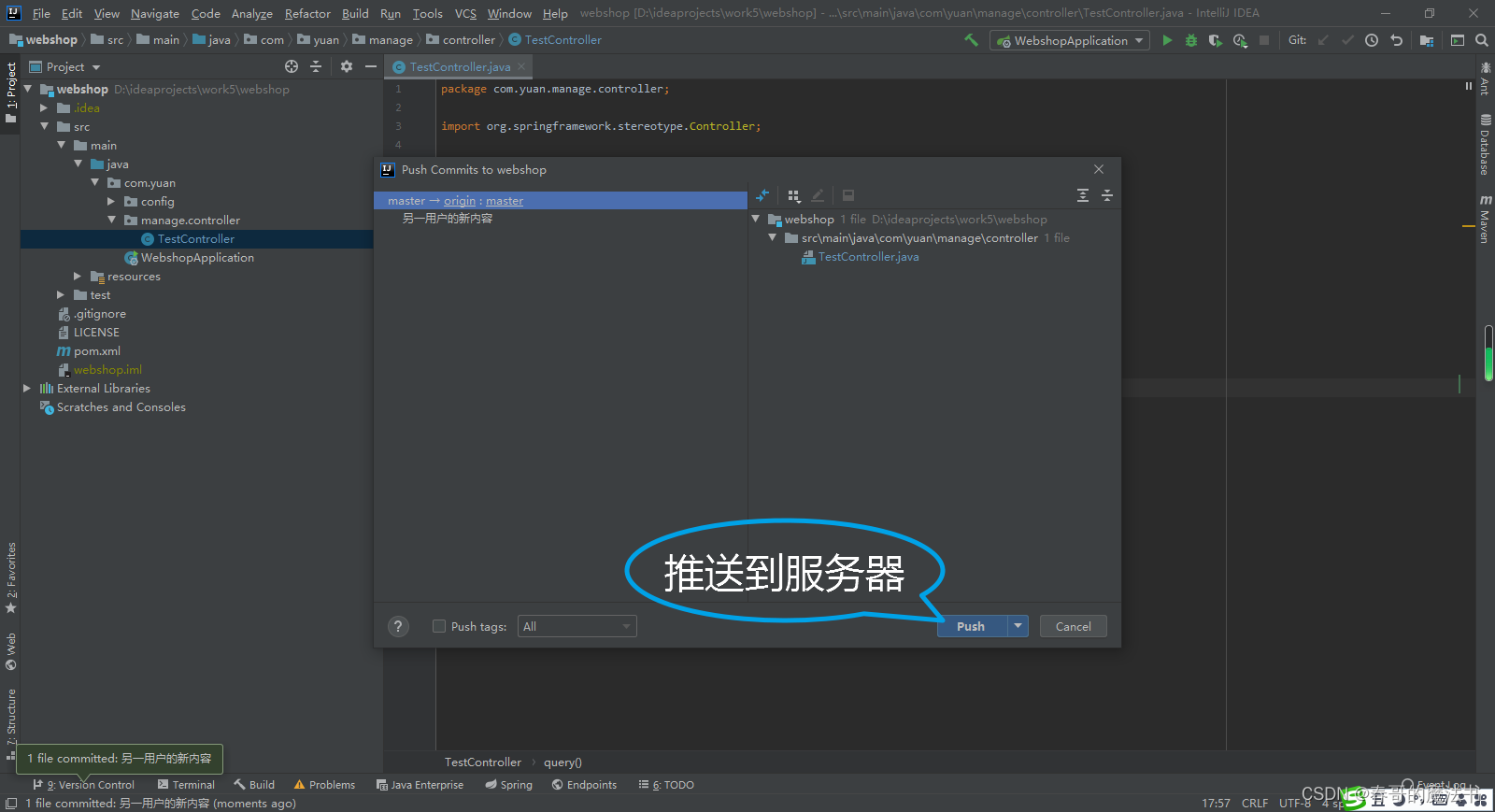Expand the config package node
1495x812 pixels.
click(111, 201)
